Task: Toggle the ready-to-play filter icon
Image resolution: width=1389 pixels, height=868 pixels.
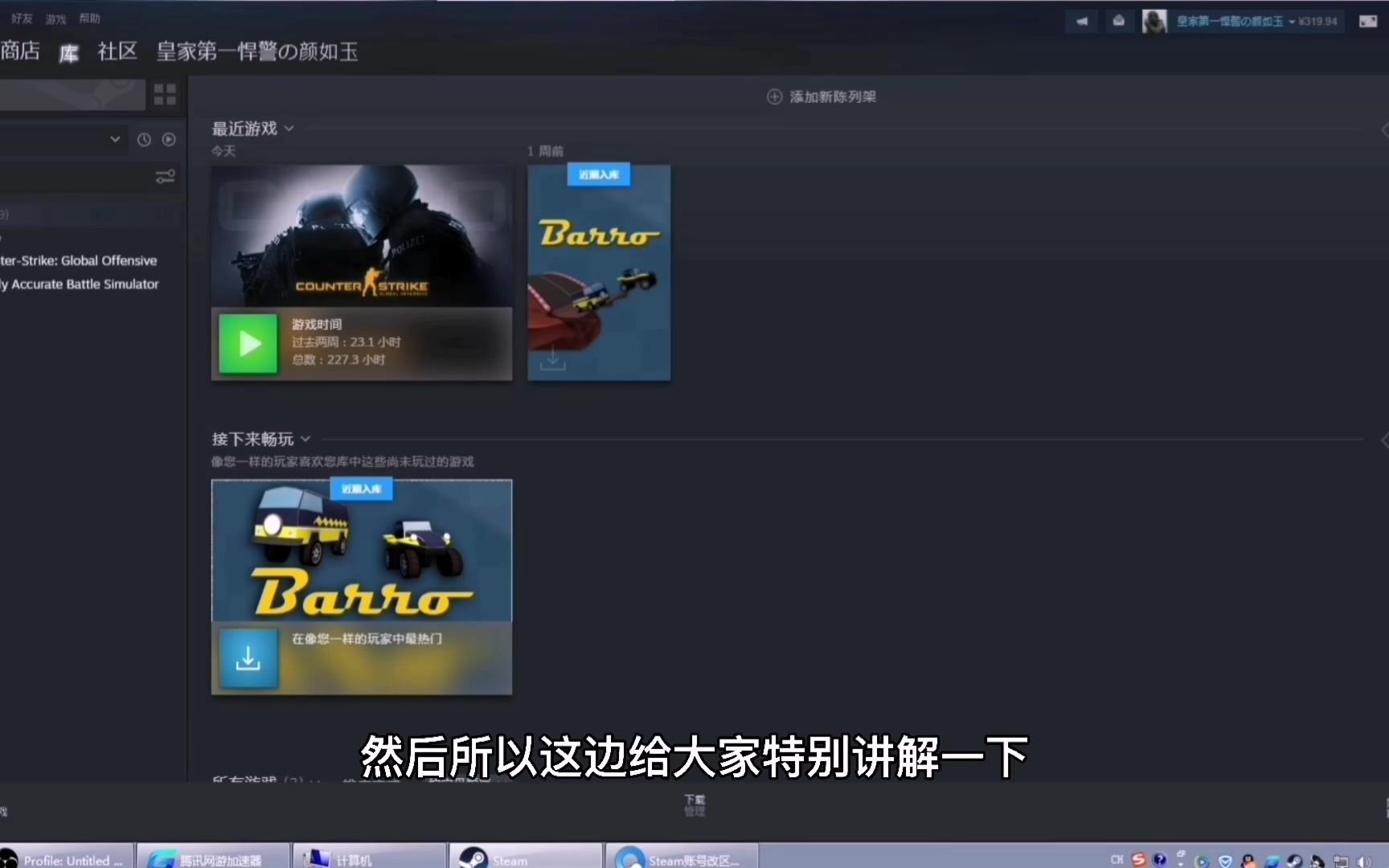Action: click(x=169, y=140)
